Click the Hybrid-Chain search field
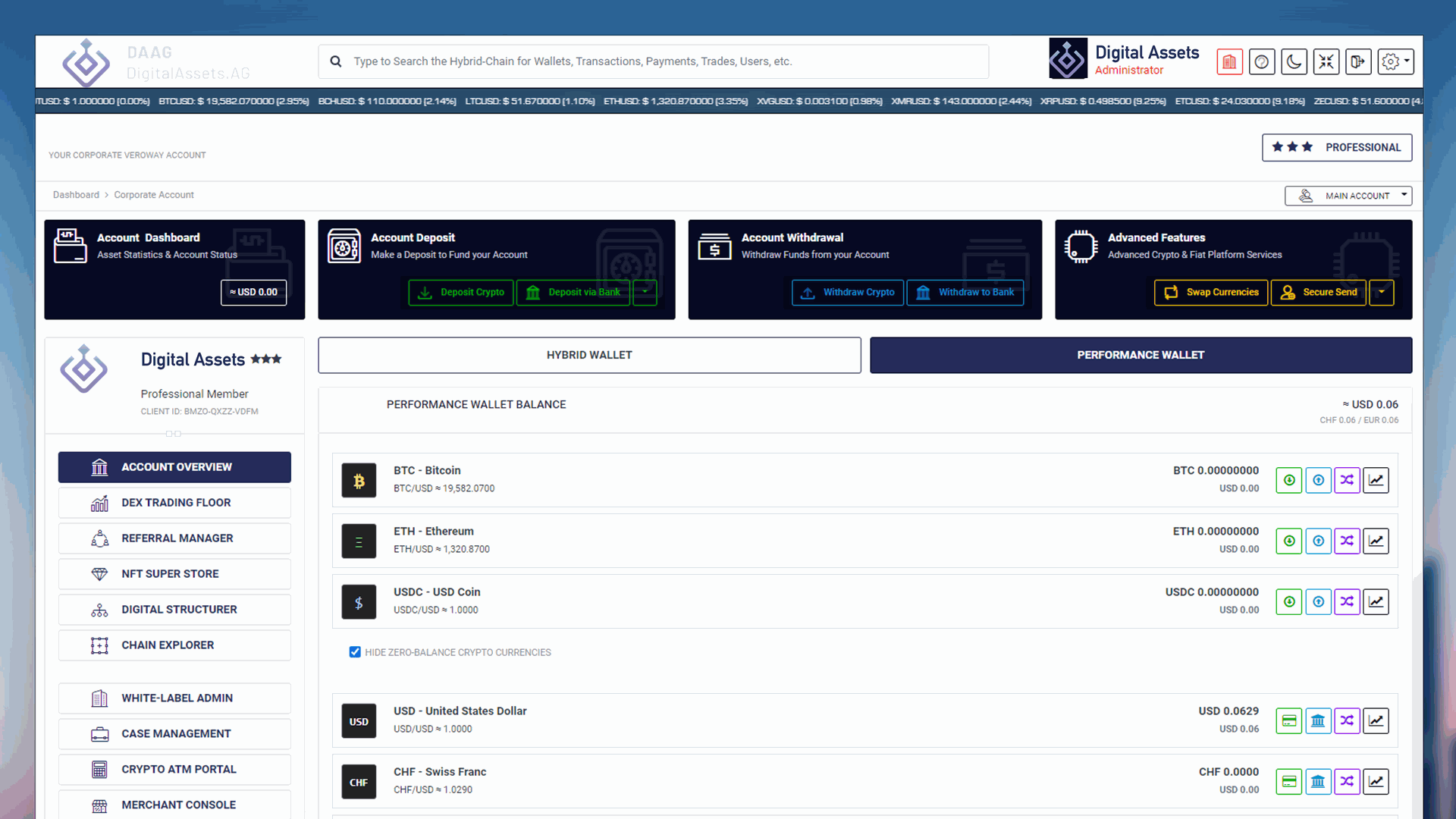Image resolution: width=1456 pixels, height=819 pixels. [x=652, y=61]
